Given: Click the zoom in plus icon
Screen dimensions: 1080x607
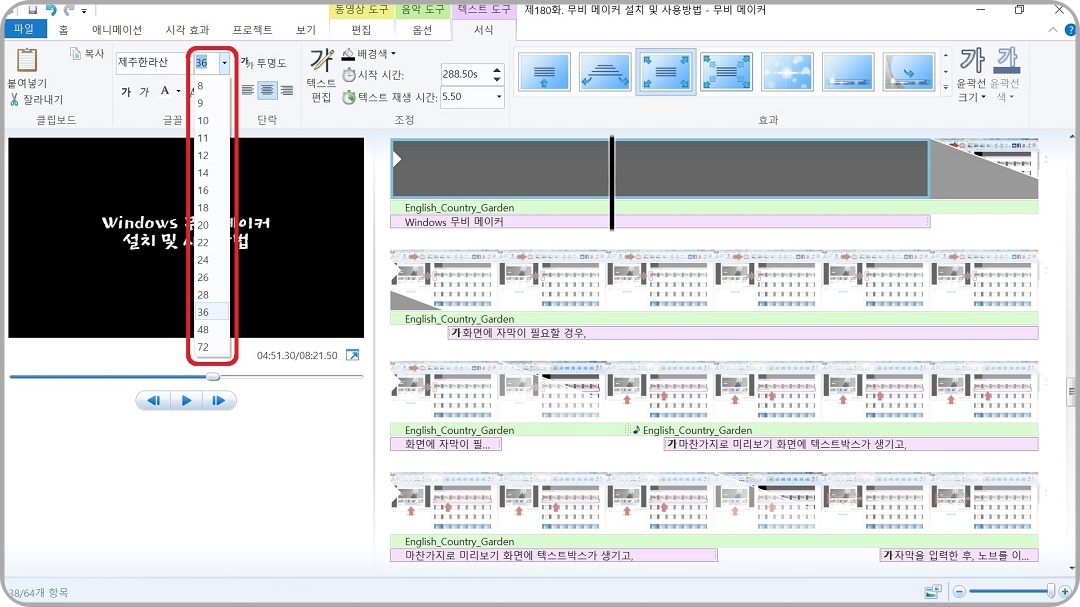Looking at the screenshot, I should pos(1065,591).
